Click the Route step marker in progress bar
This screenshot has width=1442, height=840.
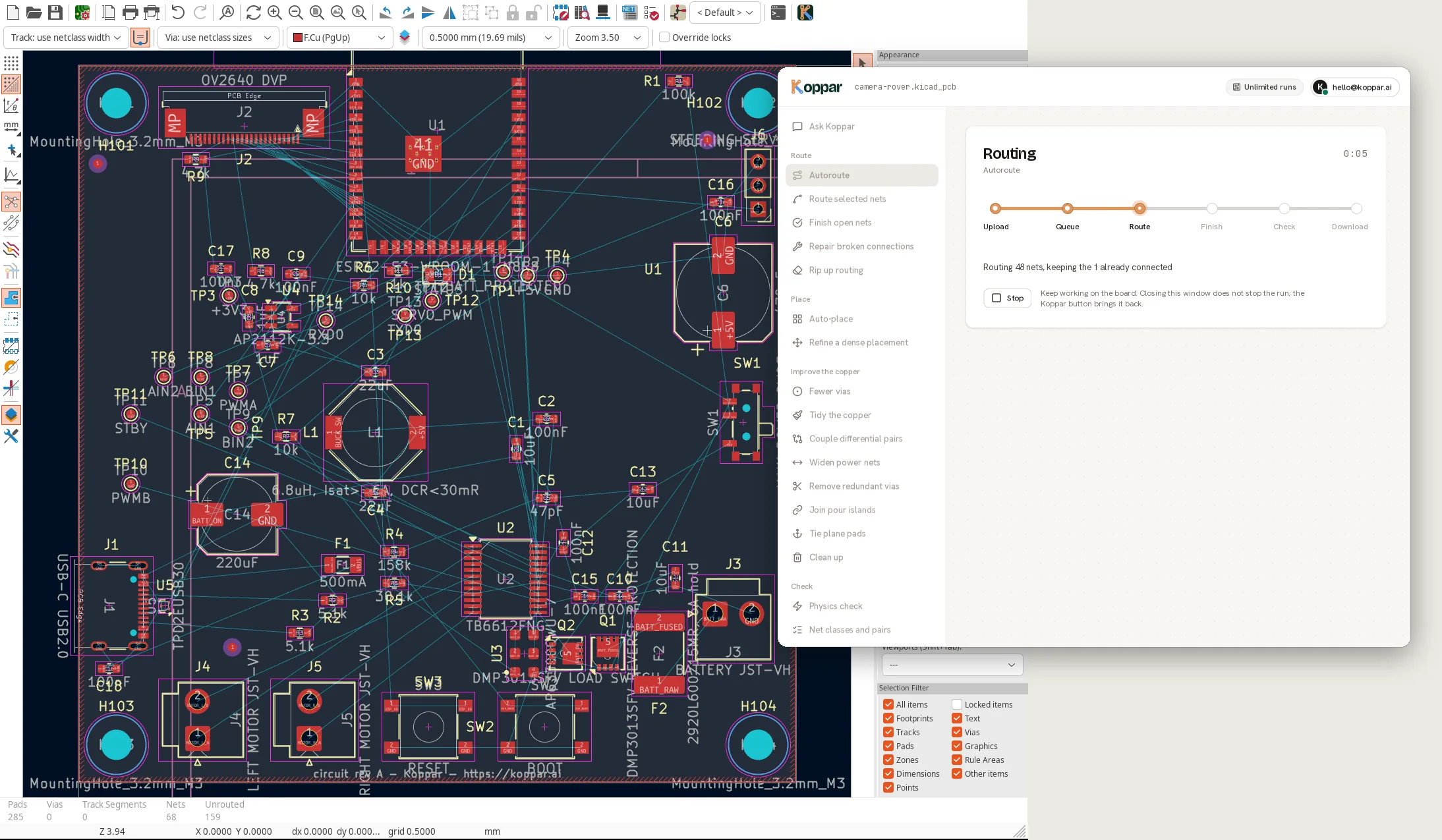point(1139,208)
